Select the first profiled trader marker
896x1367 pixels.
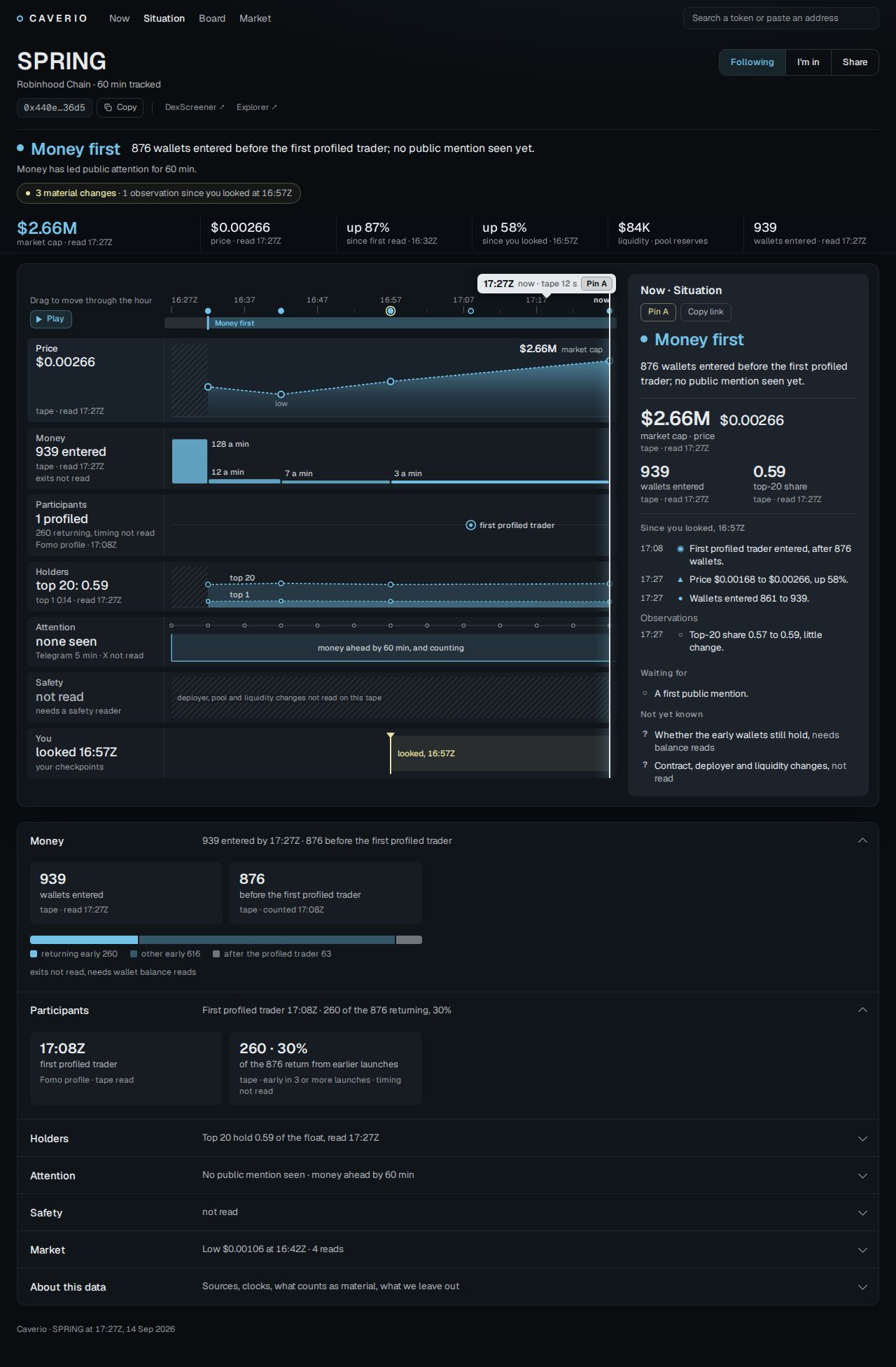(x=471, y=525)
